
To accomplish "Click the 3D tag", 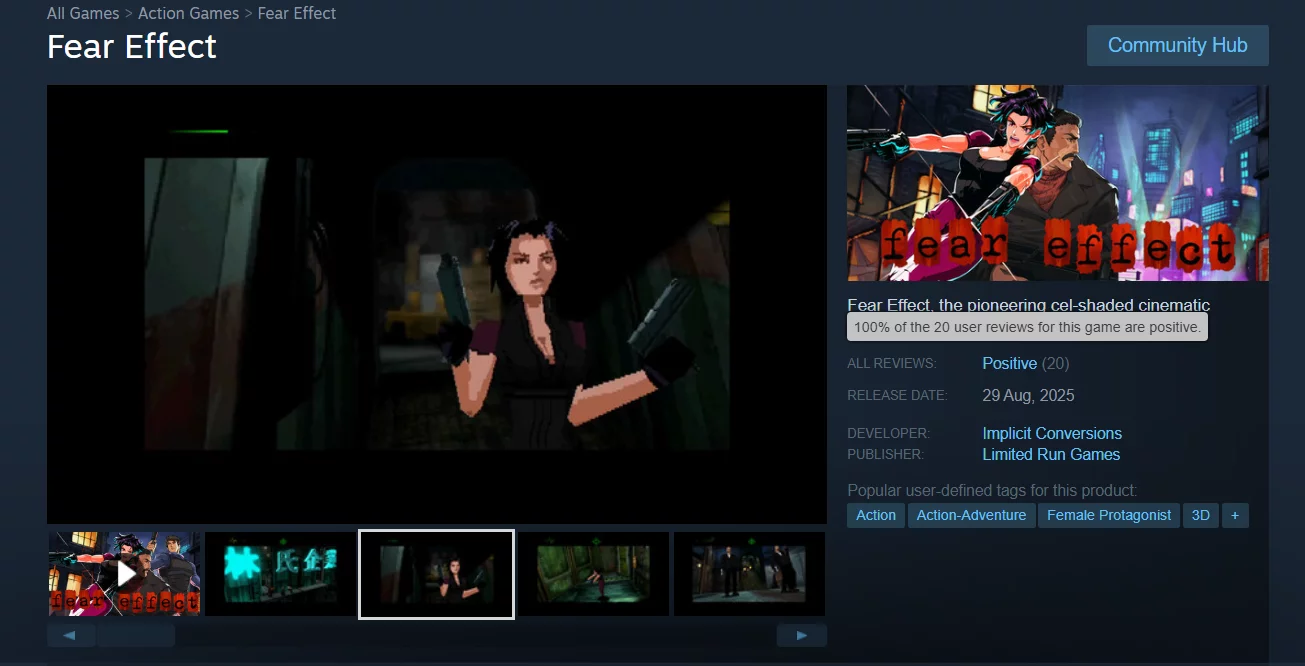I will coord(1200,515).
